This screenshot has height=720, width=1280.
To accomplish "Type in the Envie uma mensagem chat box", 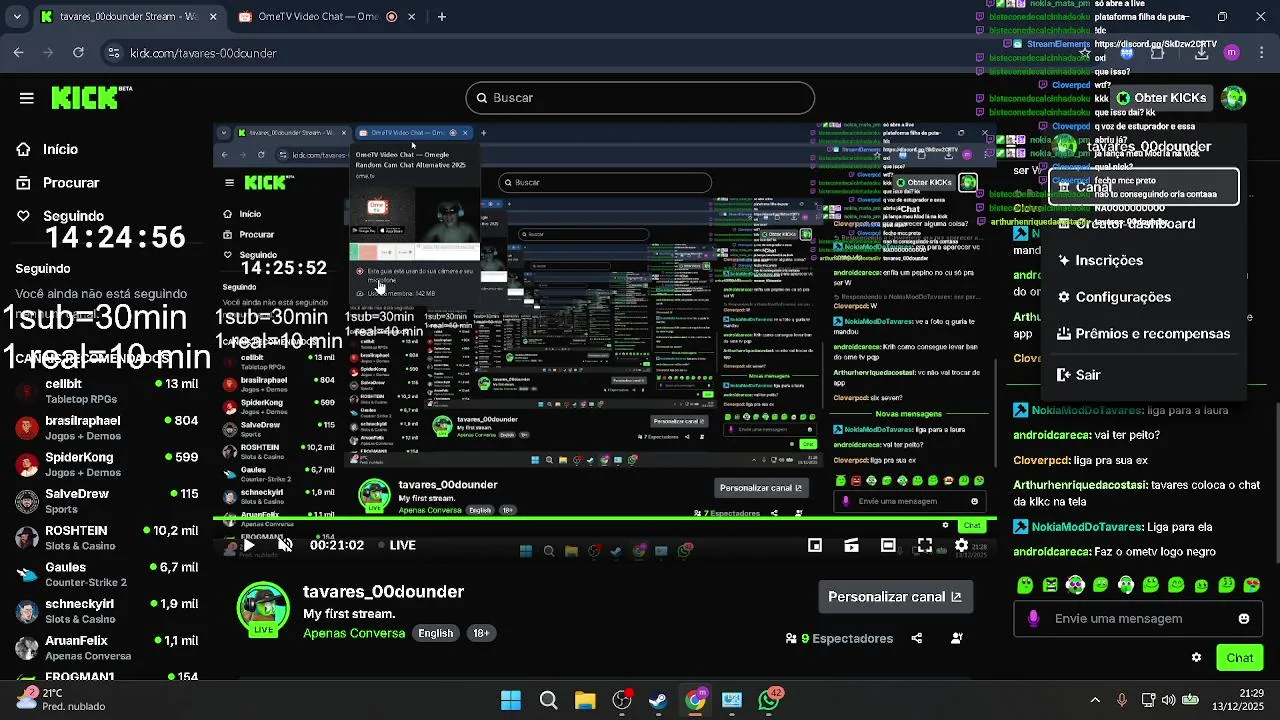I will click(x=1140, y=619).
